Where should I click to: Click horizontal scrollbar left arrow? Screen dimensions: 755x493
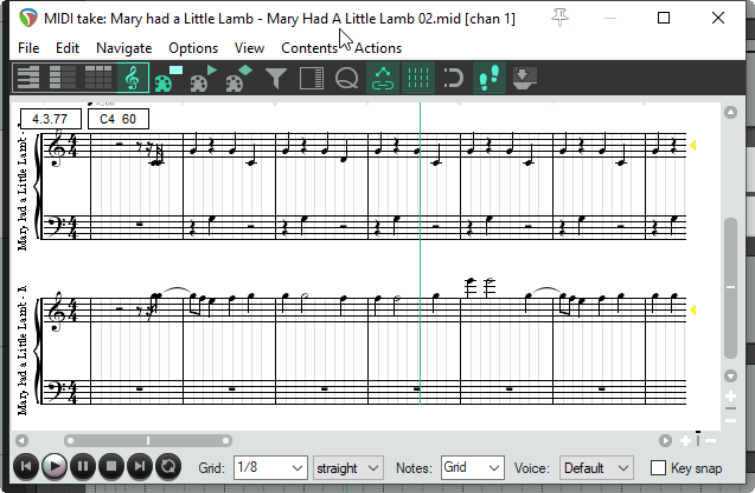22,441
